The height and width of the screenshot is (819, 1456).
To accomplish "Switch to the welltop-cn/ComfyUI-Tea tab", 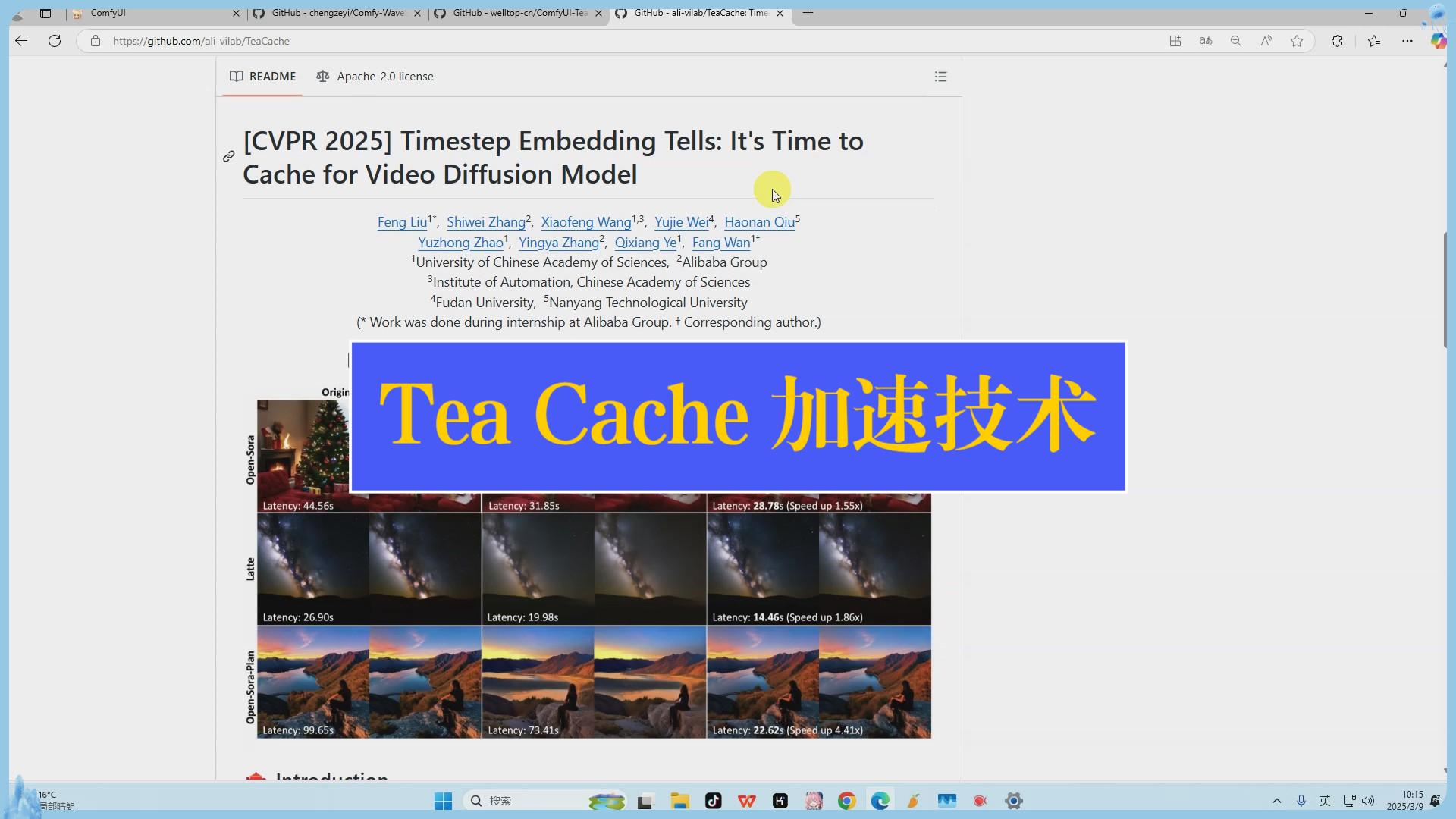I will pyautogui.click(x=519, y=13).
